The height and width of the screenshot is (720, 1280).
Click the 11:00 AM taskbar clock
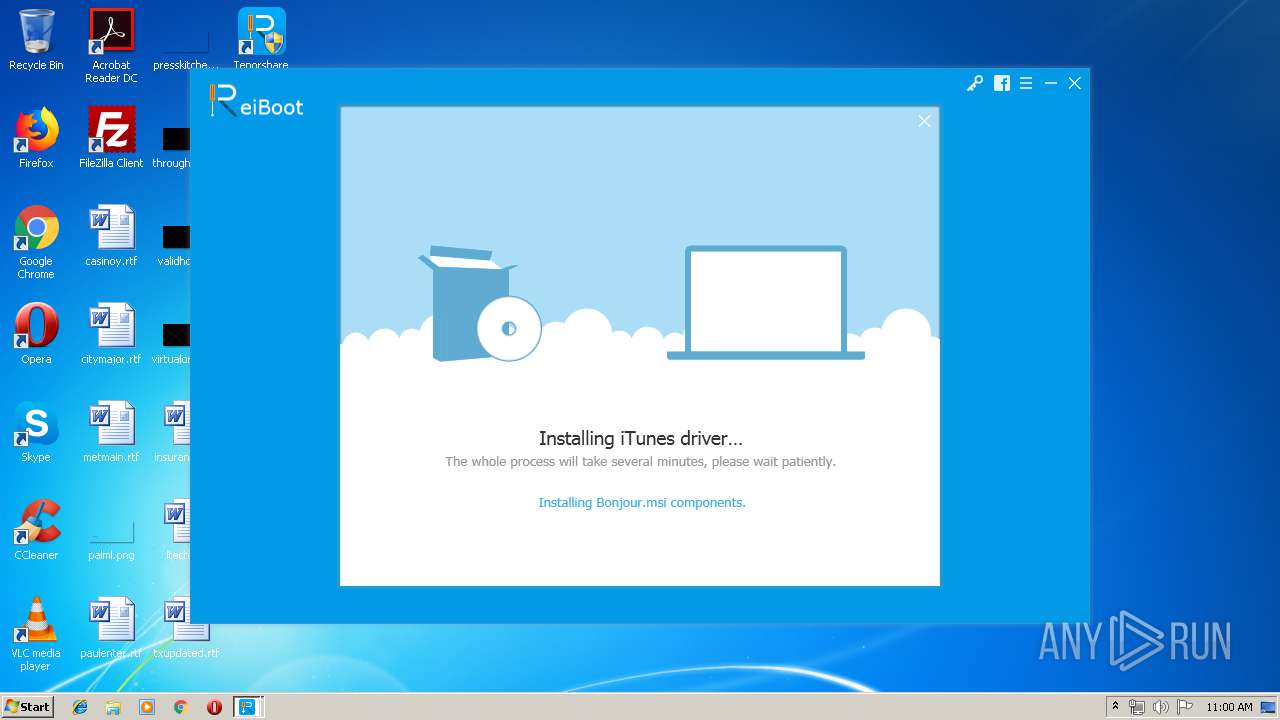pos(1229,707)
